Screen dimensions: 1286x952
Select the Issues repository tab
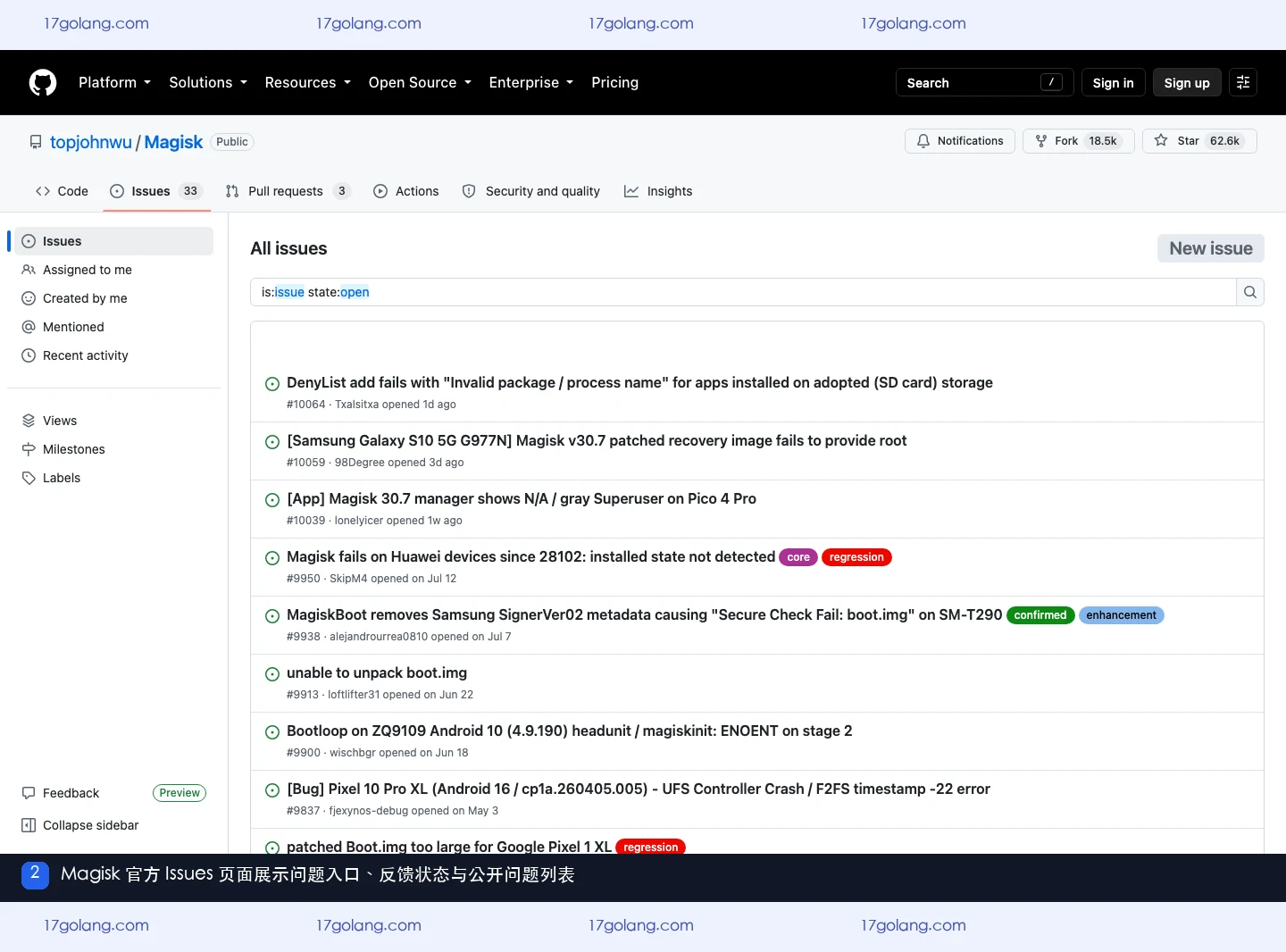pyautogui.click(x=156, y=191)
